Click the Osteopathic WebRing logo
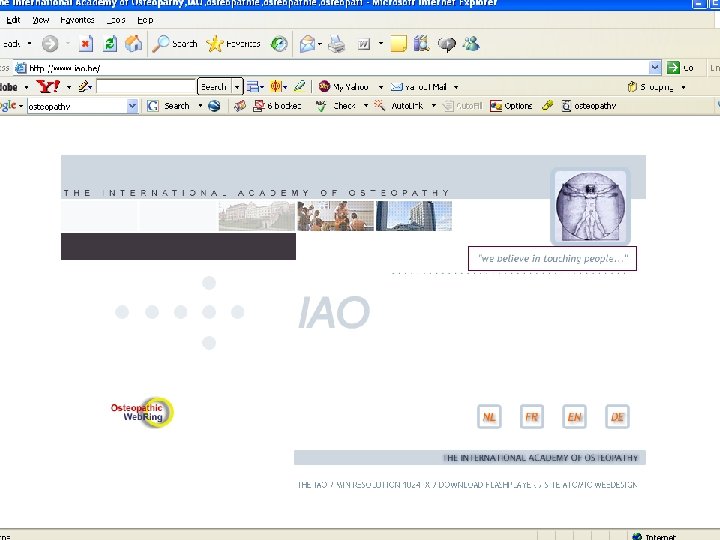The image size is (720, 540). tap(141, 412)
